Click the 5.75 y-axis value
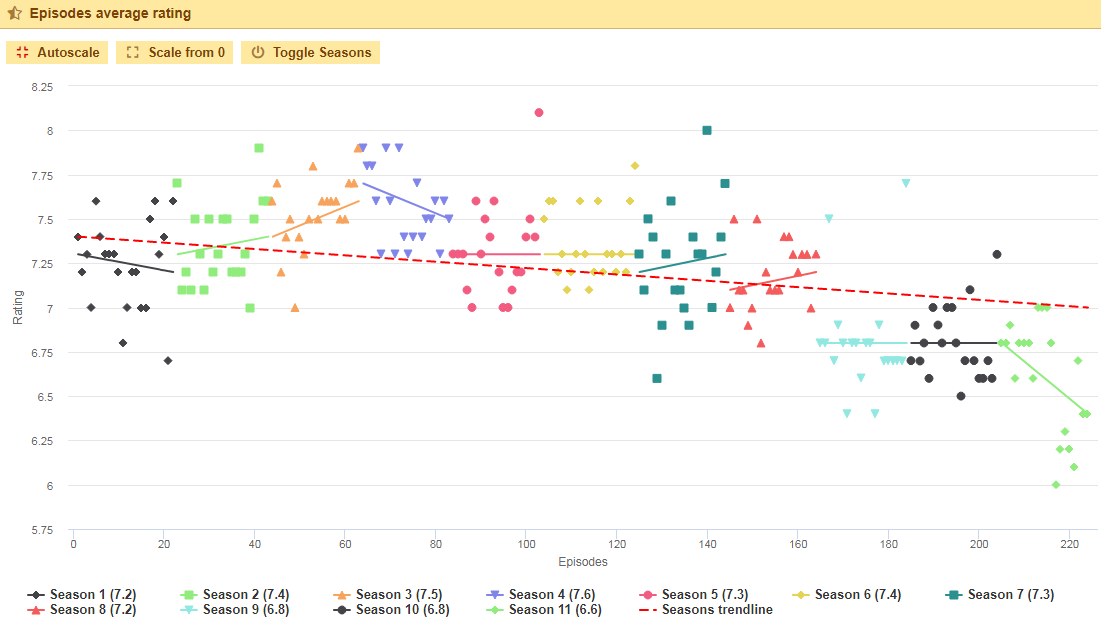The width and height of the screenshot is (1101, 628). pos(42,530)
